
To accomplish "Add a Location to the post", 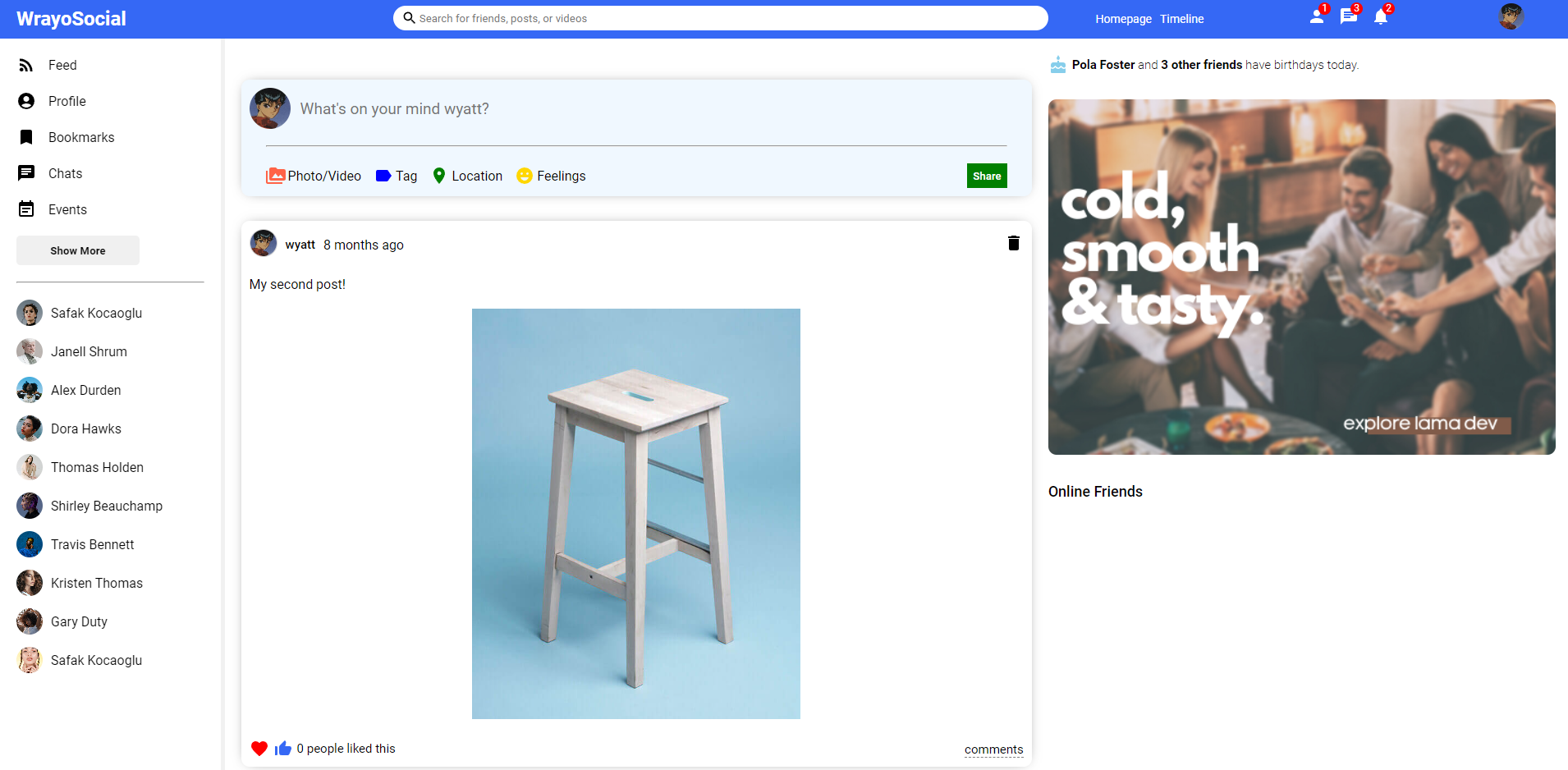I will tap(467, 176).
